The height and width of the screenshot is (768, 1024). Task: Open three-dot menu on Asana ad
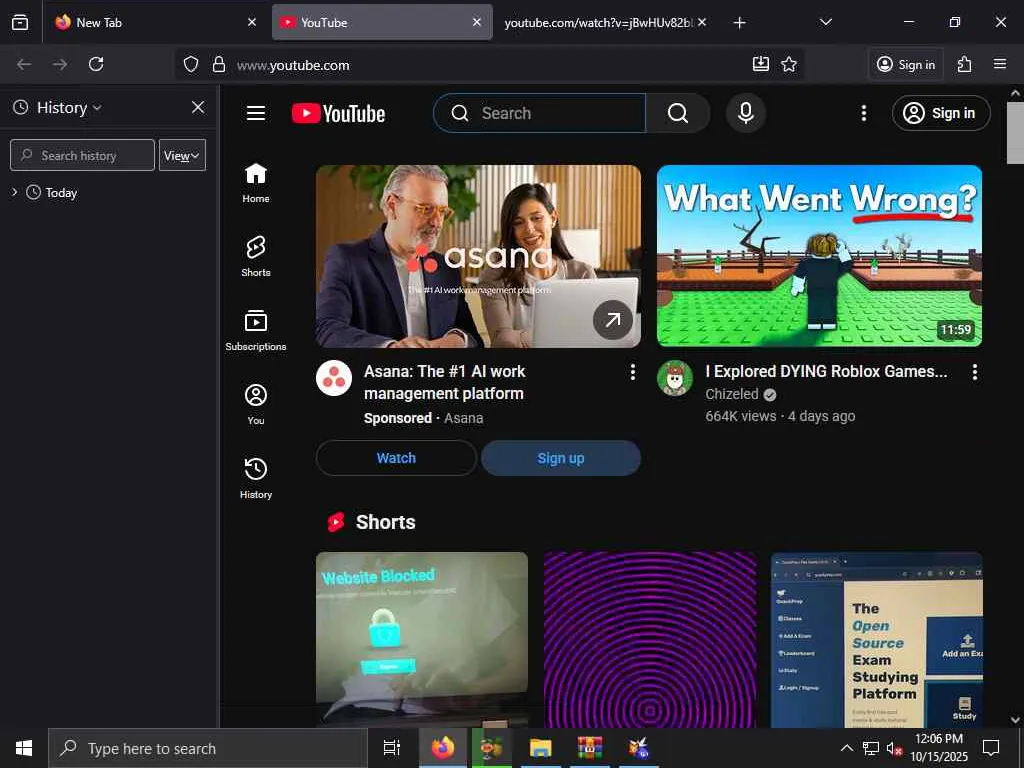point(632,372)
